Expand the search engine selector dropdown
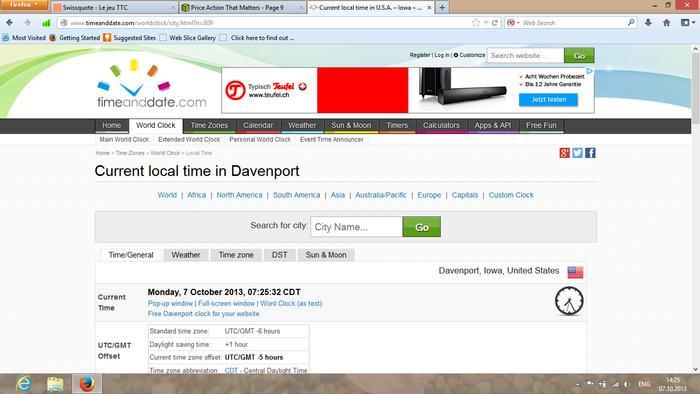The image size is (700, 394). tap(513, 23)
